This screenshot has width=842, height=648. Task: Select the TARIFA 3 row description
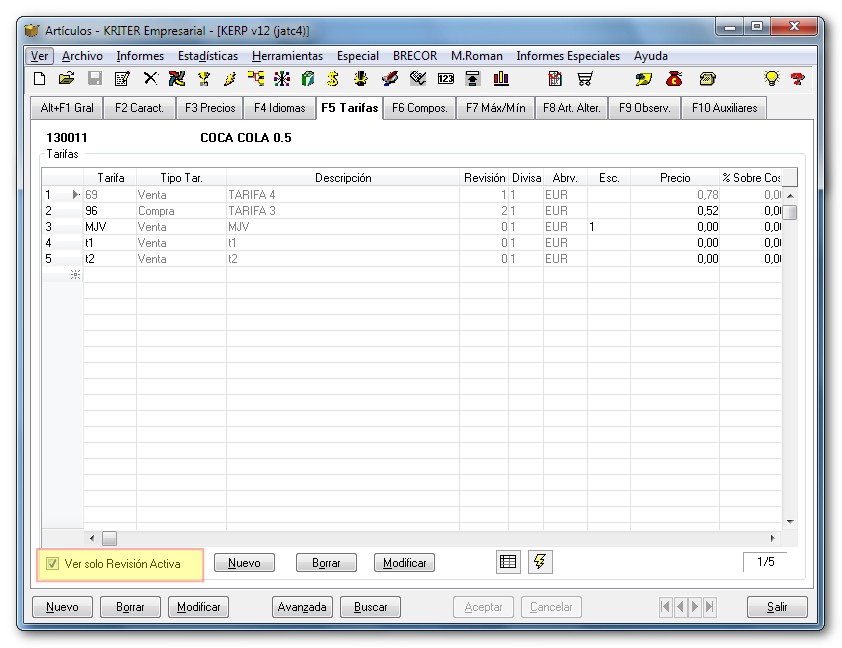click(343, 210)
